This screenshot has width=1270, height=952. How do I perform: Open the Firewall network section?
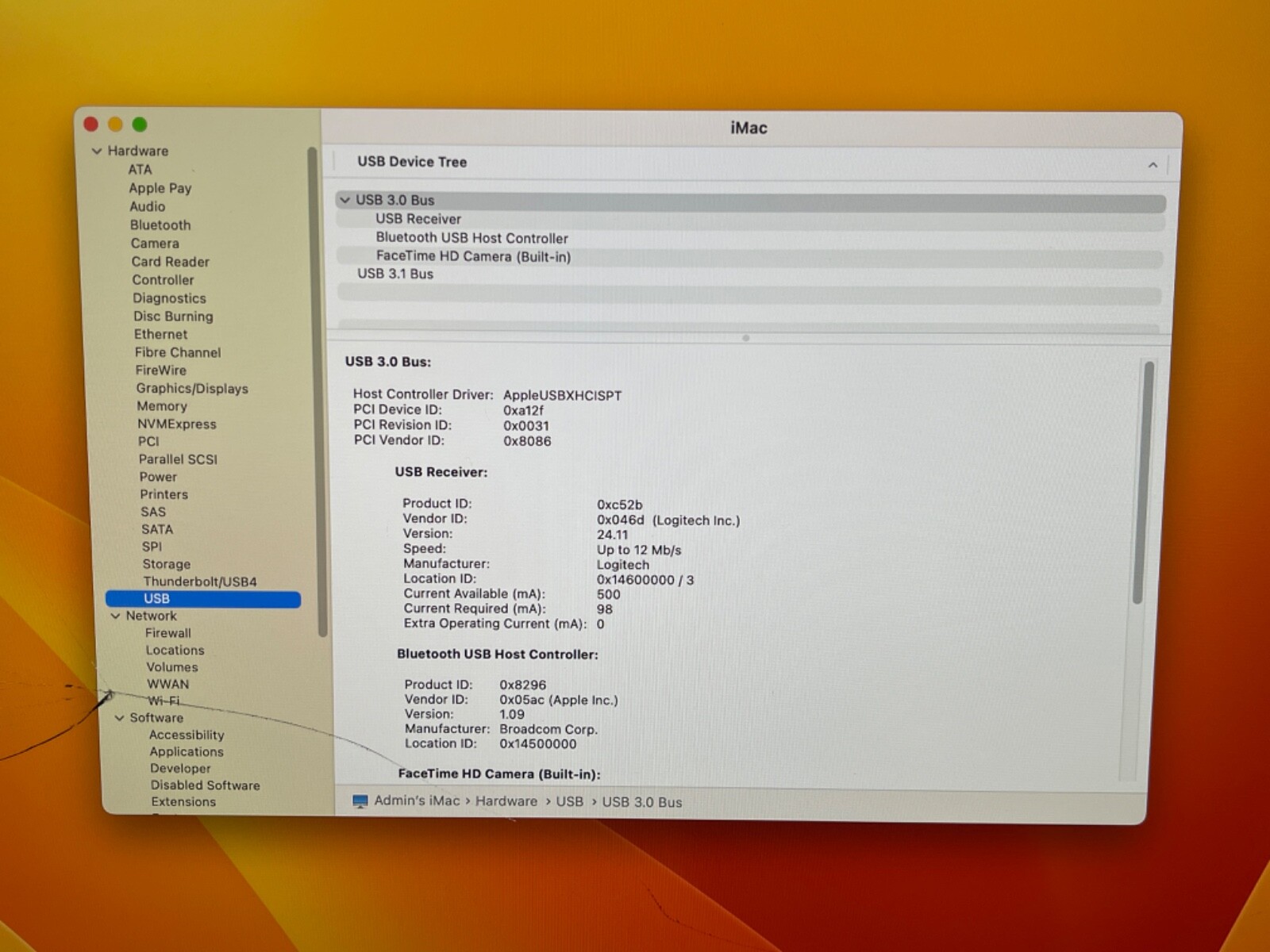point(168,633)
